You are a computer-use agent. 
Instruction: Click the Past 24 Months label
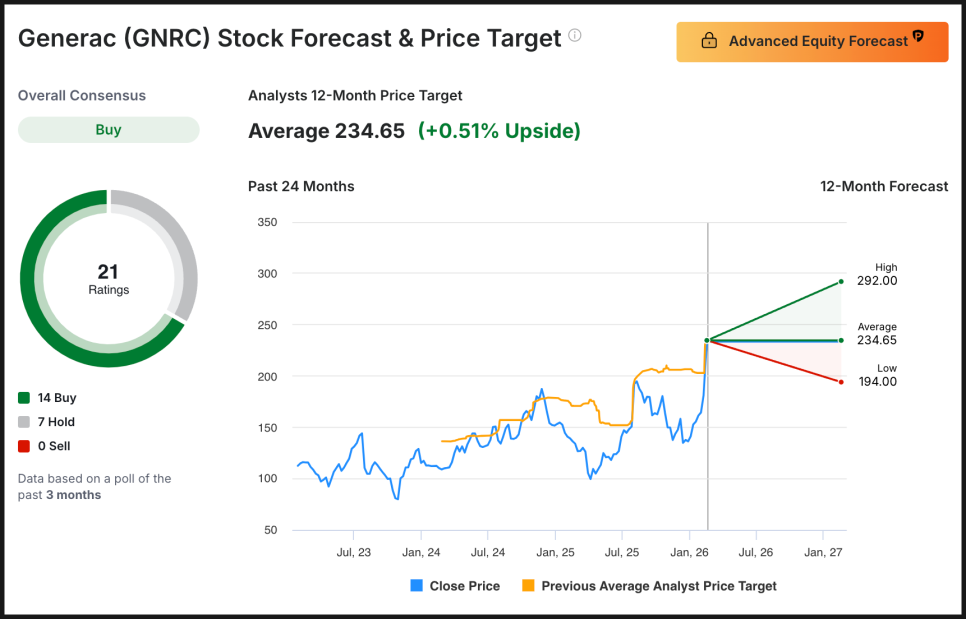click(x=301, y=186)
